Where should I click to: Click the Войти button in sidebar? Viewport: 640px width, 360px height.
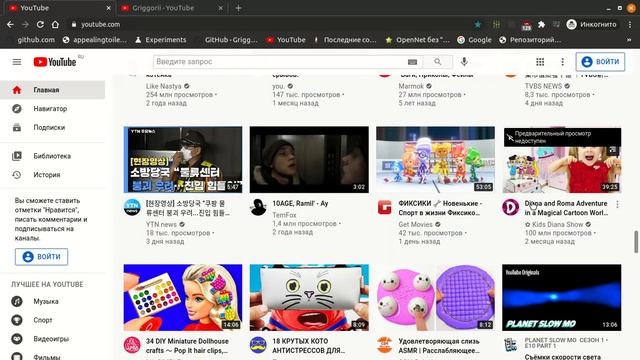pyautogui.click(x=42, y=257)
